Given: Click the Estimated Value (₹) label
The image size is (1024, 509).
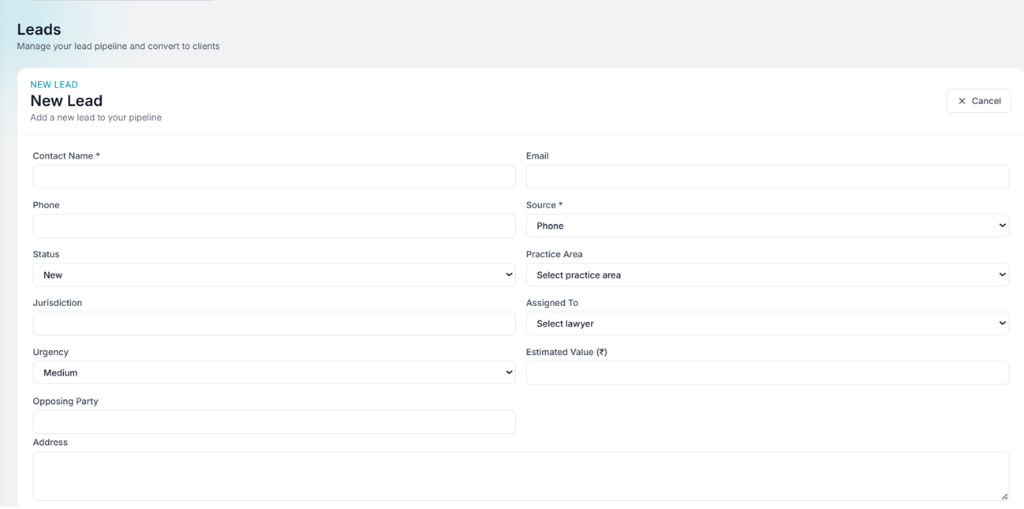Looking at the screenshot, I should point(566,352).
